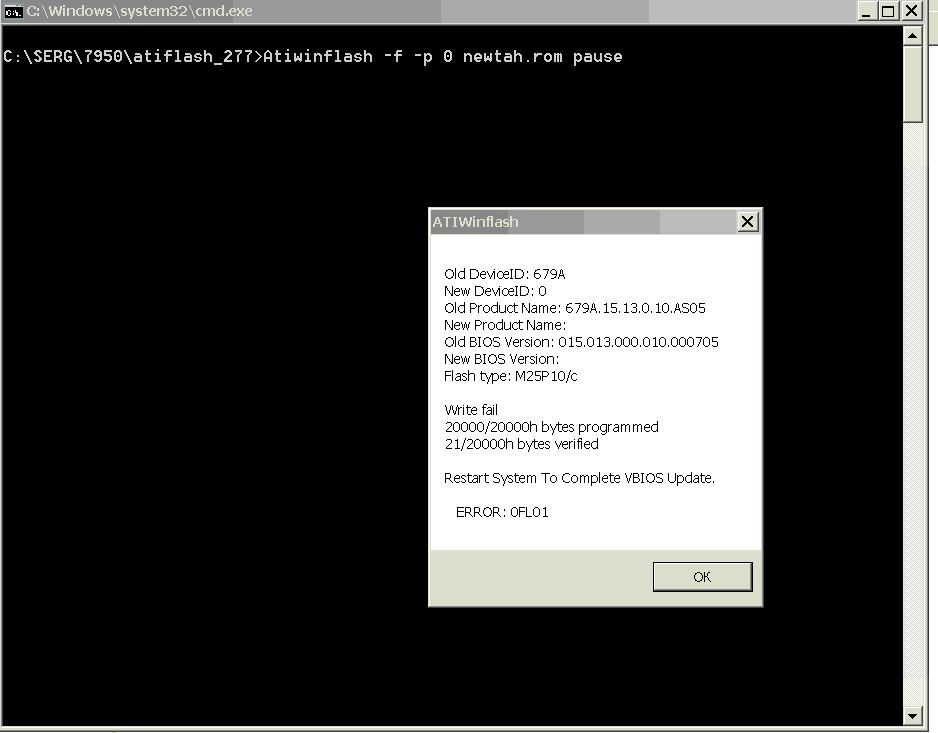
Task: Click the "New Product Name:" line
Action: click(504, 325)
